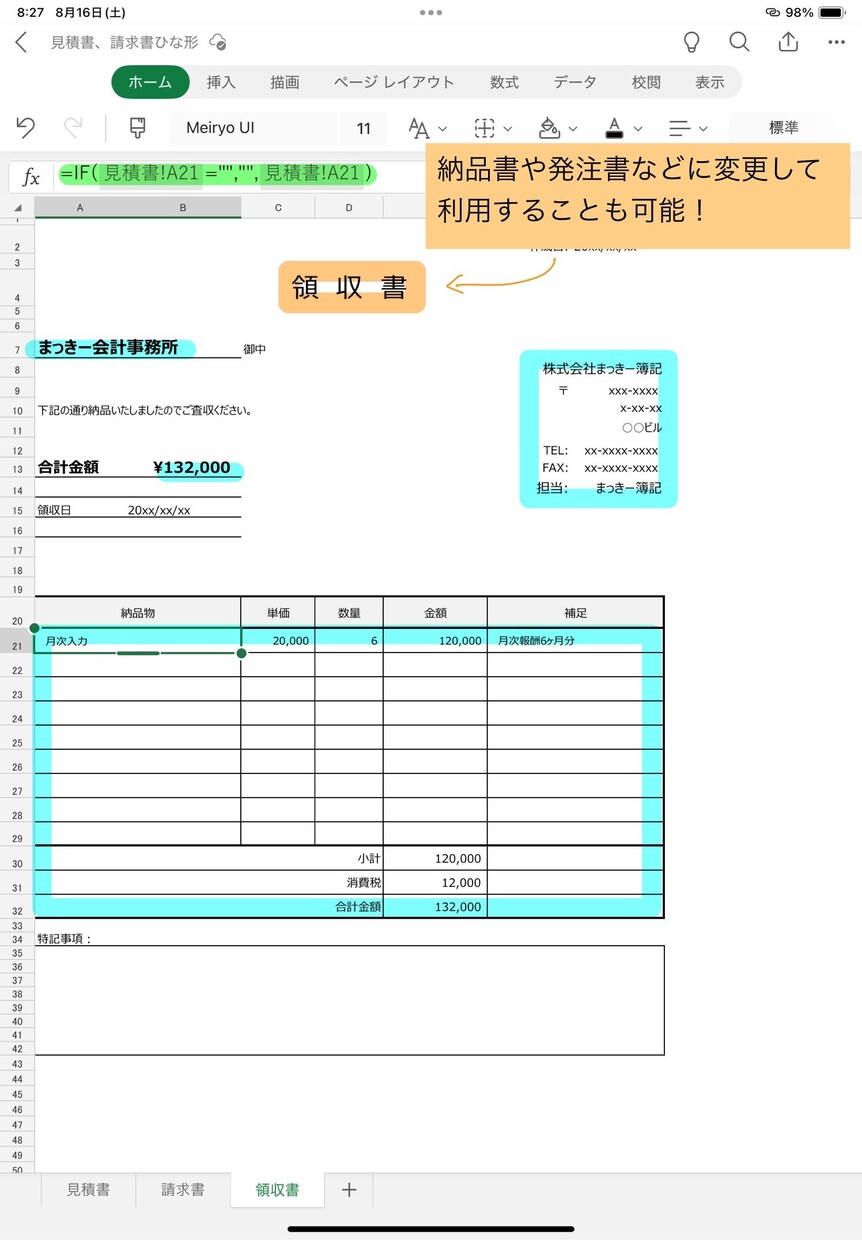The image size is (862, 1240).
Task: Switch to the ページ レイアウト ribbon tab
Action: click(x=394, y=82)
